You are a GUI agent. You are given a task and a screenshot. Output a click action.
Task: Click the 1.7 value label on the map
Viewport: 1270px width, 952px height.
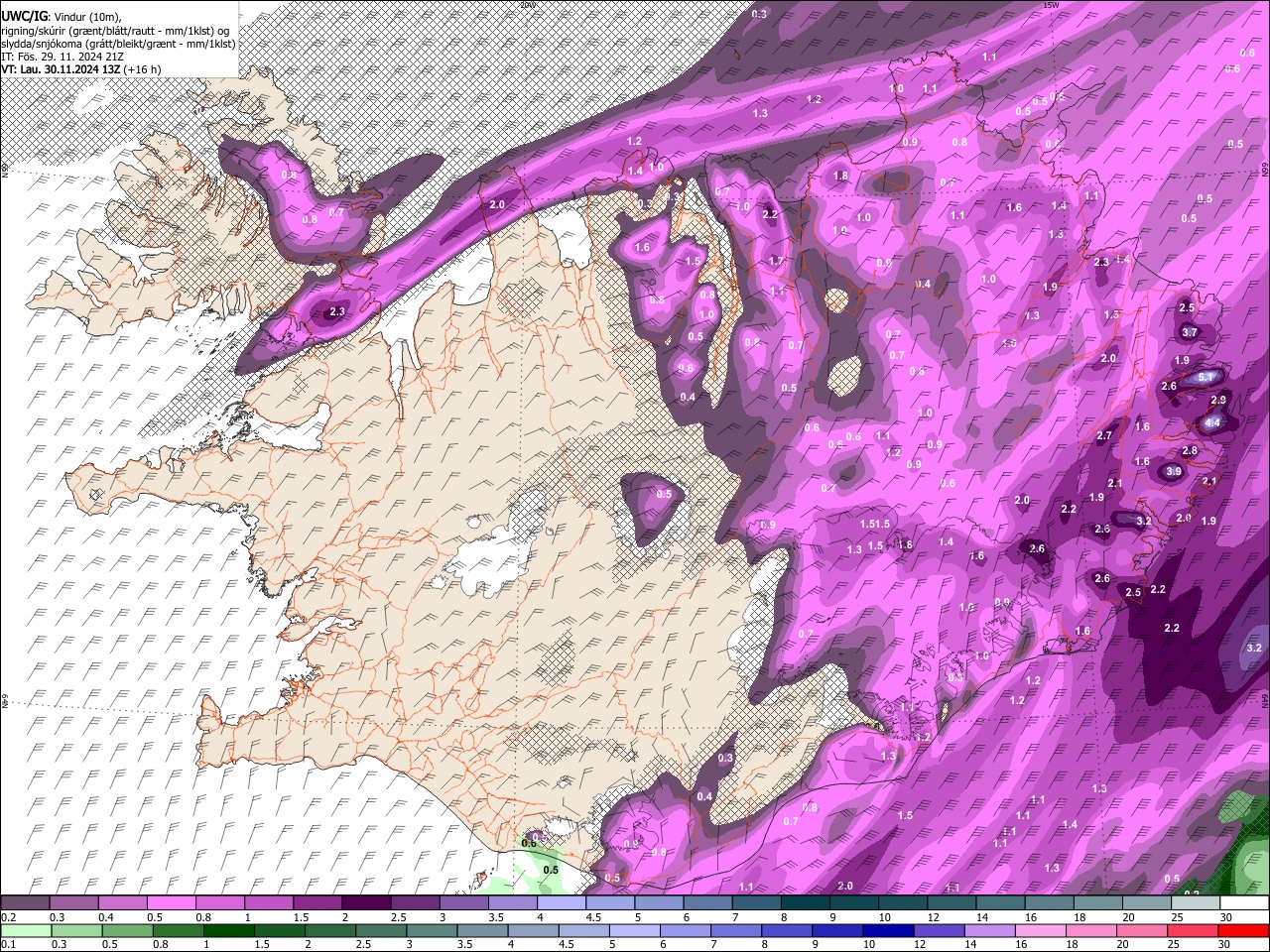tap(777, 262)
